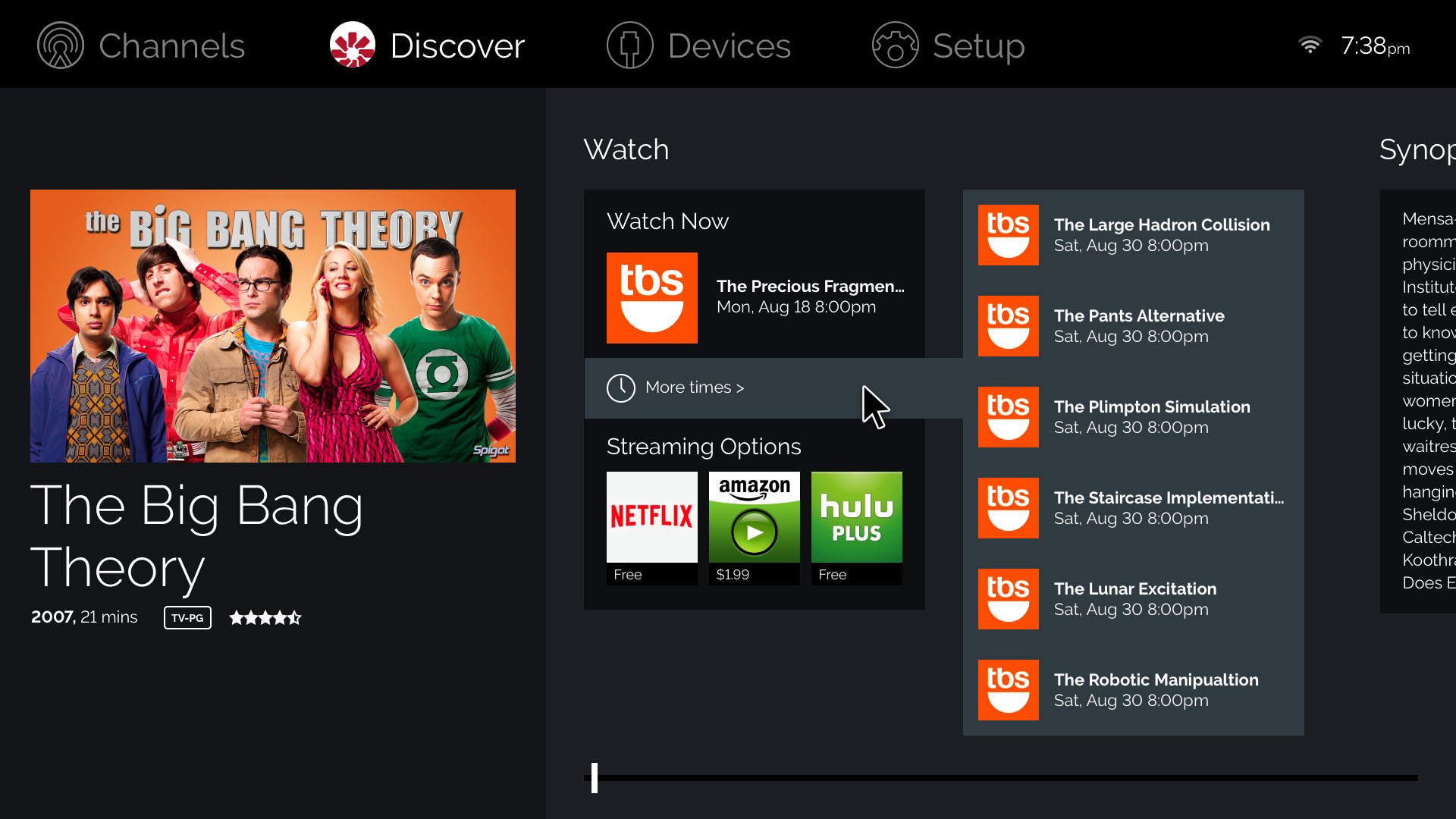This screenshot has width=1456, height=819.
Task: Click the clock icon beside More times
Action: [621, 388]
